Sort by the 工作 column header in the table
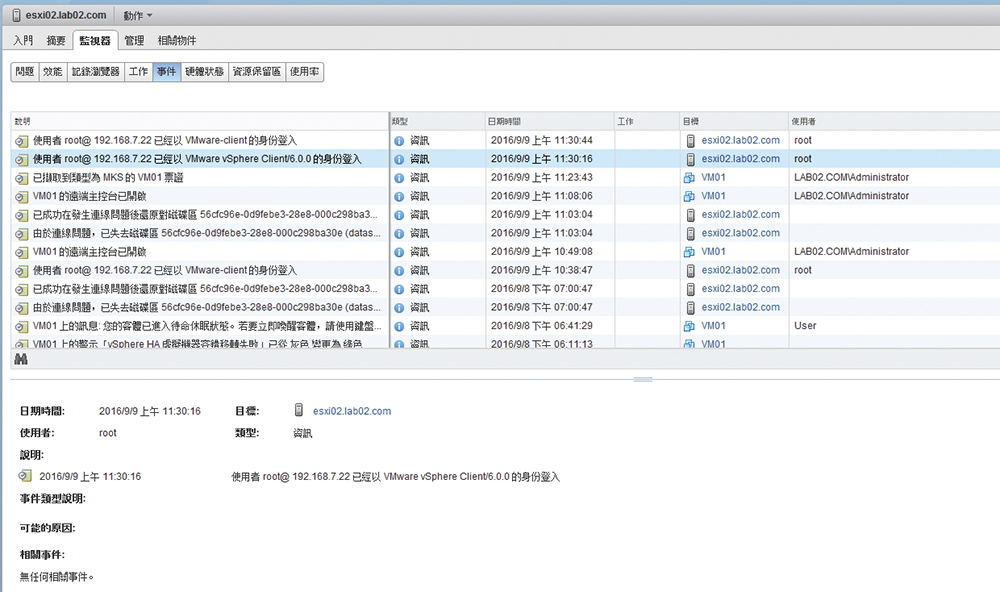 click(x=647, y=121)
